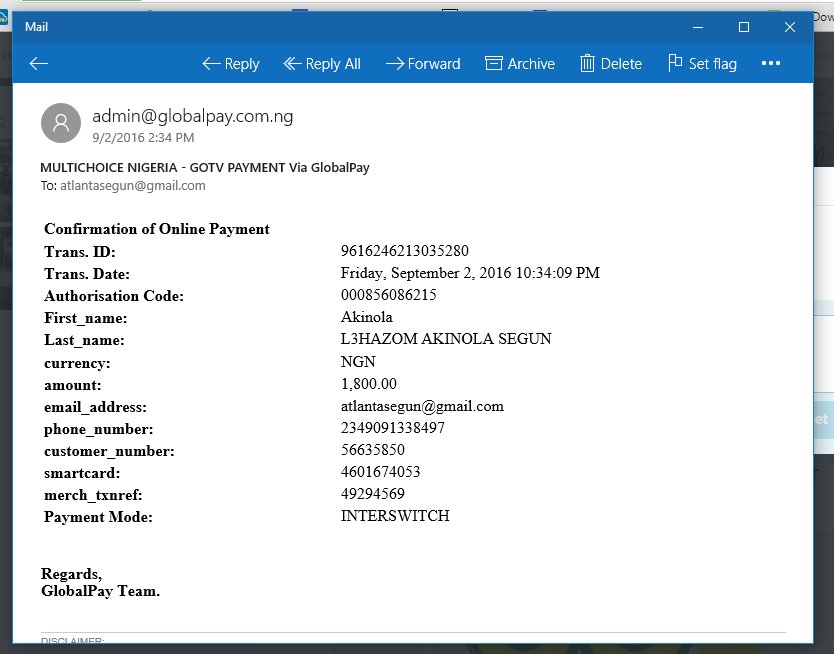This screenshot has height=654, width=834.
Task: Select smartcard number 4601674053
Action: 381,472
